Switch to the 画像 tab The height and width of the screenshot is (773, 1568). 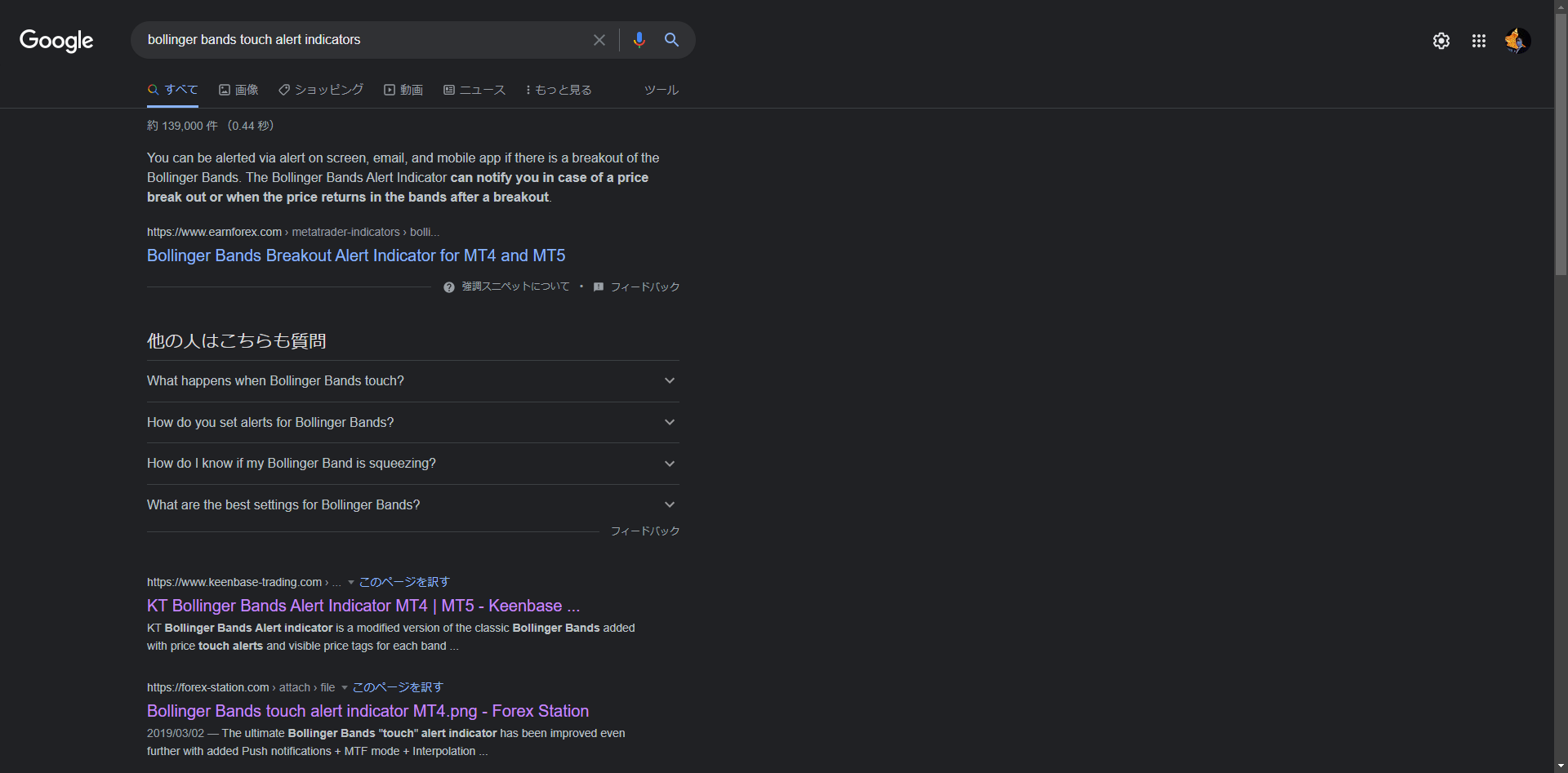click(x=238, y=90)
